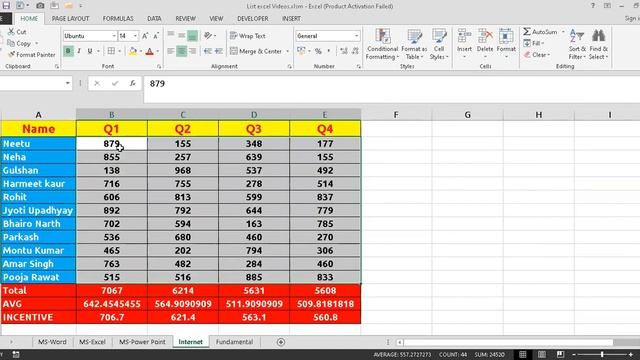
Task: Open the Font dialog launcher
Action: pyautogui.click(x=159, y=67)
